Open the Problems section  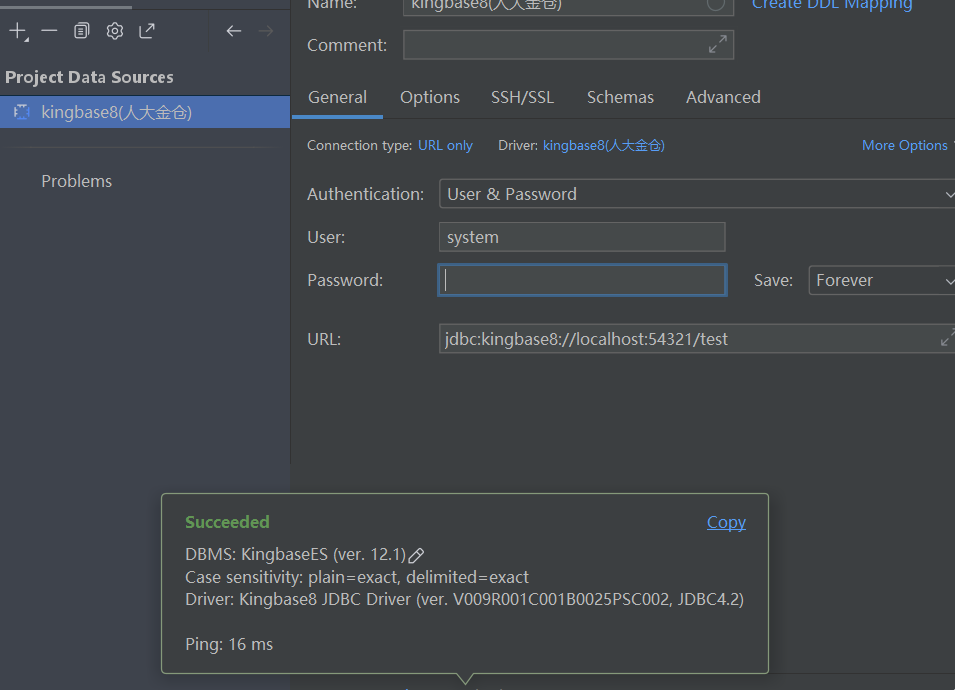tap(77, 181)
